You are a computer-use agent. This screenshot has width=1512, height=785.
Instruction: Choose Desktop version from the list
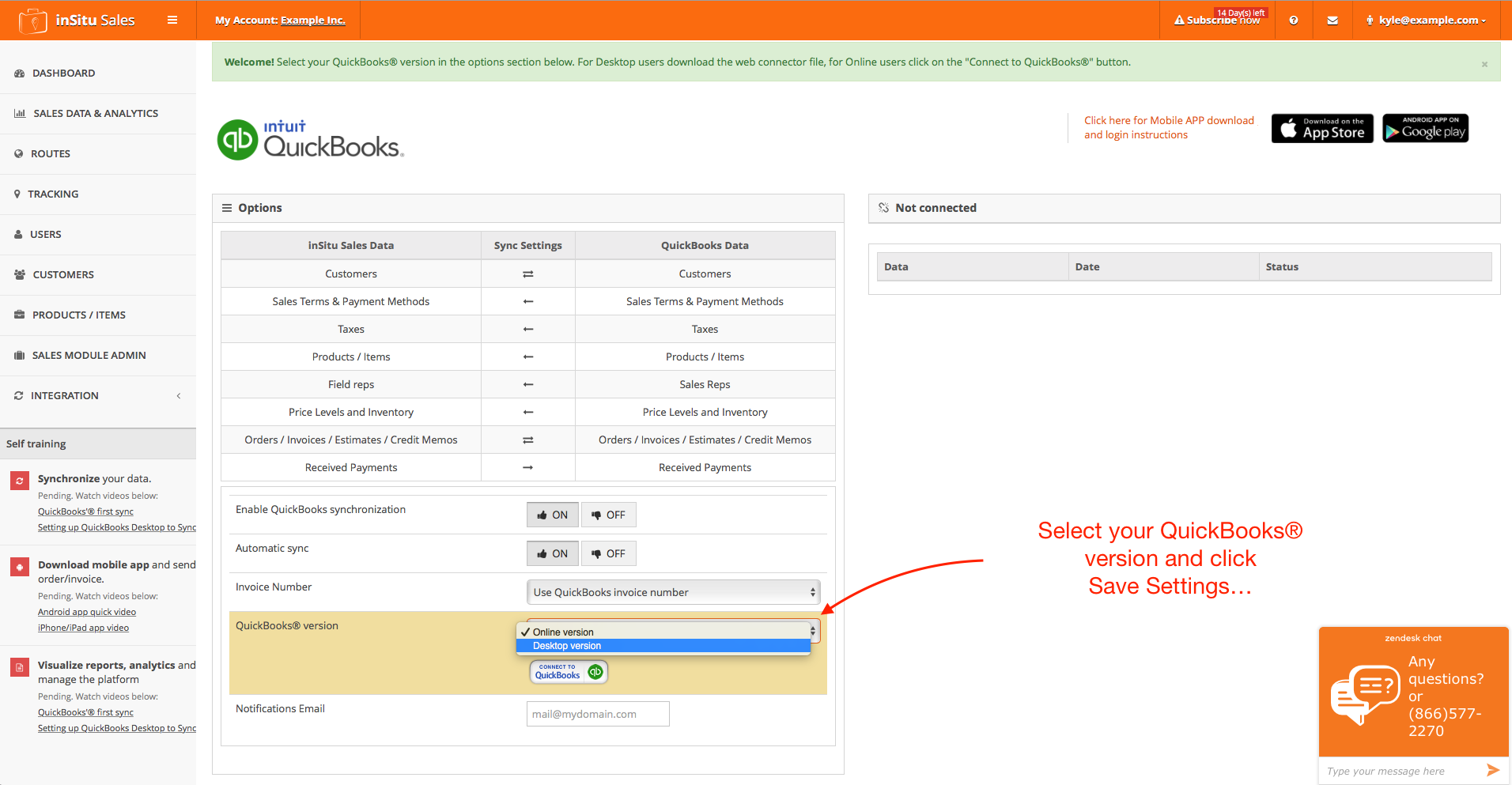coord(567,646)
